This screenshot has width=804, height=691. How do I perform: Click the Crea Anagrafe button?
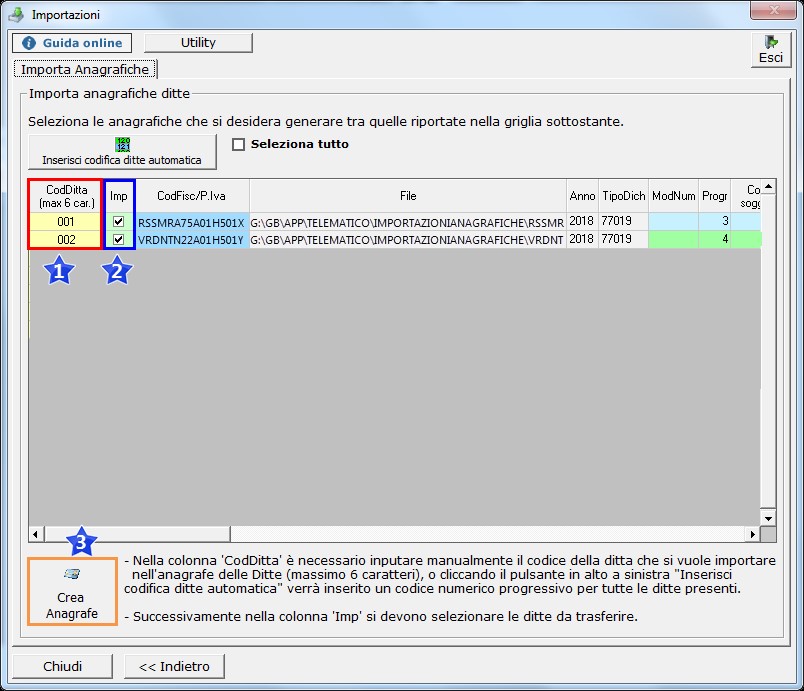(72, 591)
